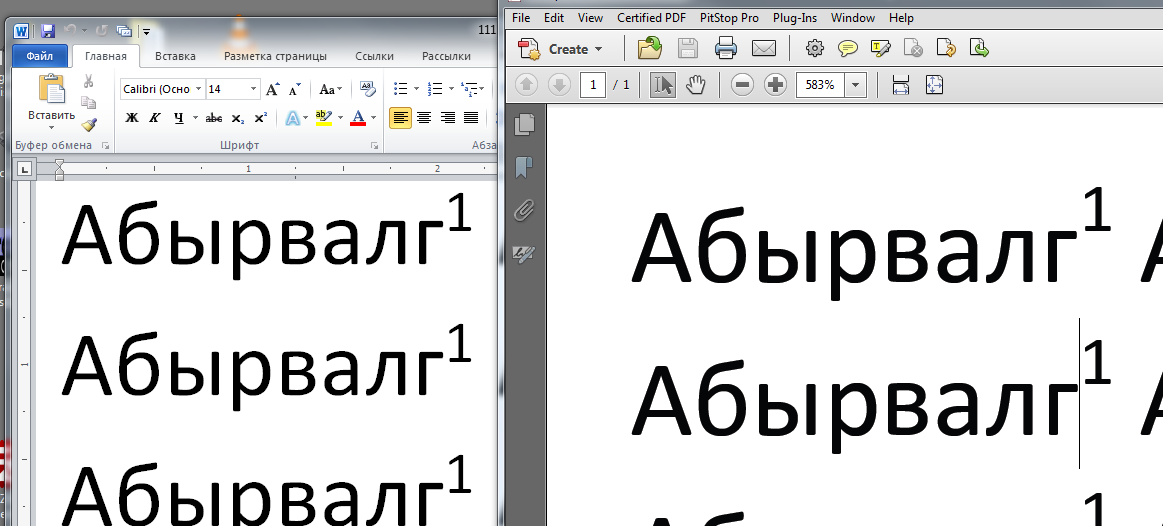Image resolution: width=1163 pixels, height=526 pixels.
Task: Click the Save icon in Word's quick access toolbar
Action: click(47, 31)
